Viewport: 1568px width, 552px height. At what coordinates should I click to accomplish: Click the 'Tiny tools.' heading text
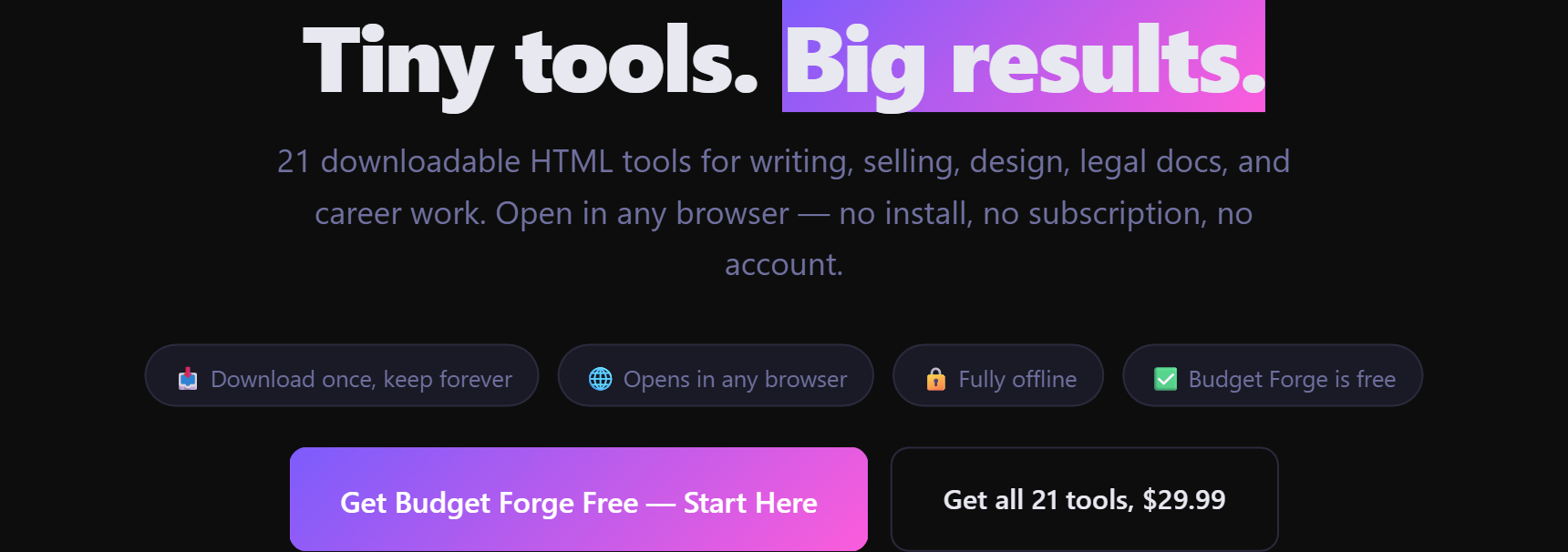[531, 62]
